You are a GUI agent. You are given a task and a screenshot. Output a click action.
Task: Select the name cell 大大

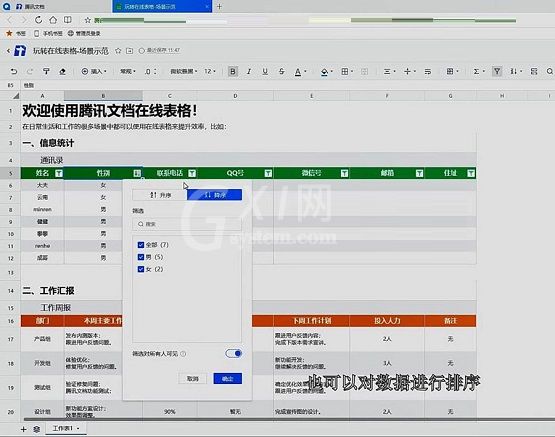click(x=42, y=185)
